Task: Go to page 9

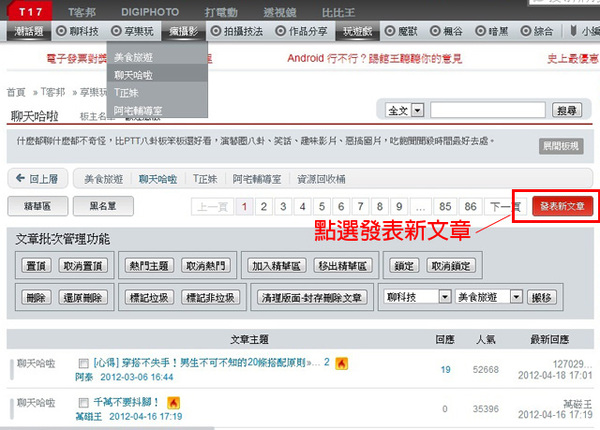Action: tap(399, 207)
